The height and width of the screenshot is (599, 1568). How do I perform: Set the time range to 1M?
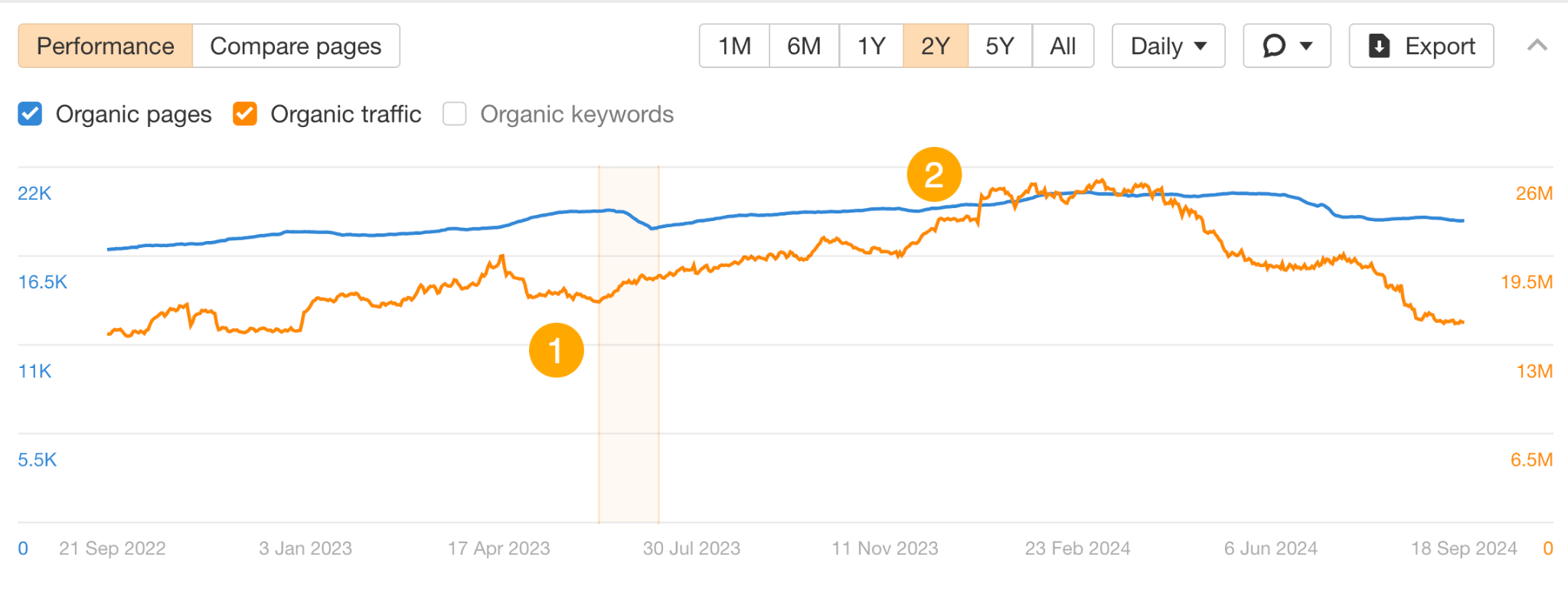tap(734, 46)
